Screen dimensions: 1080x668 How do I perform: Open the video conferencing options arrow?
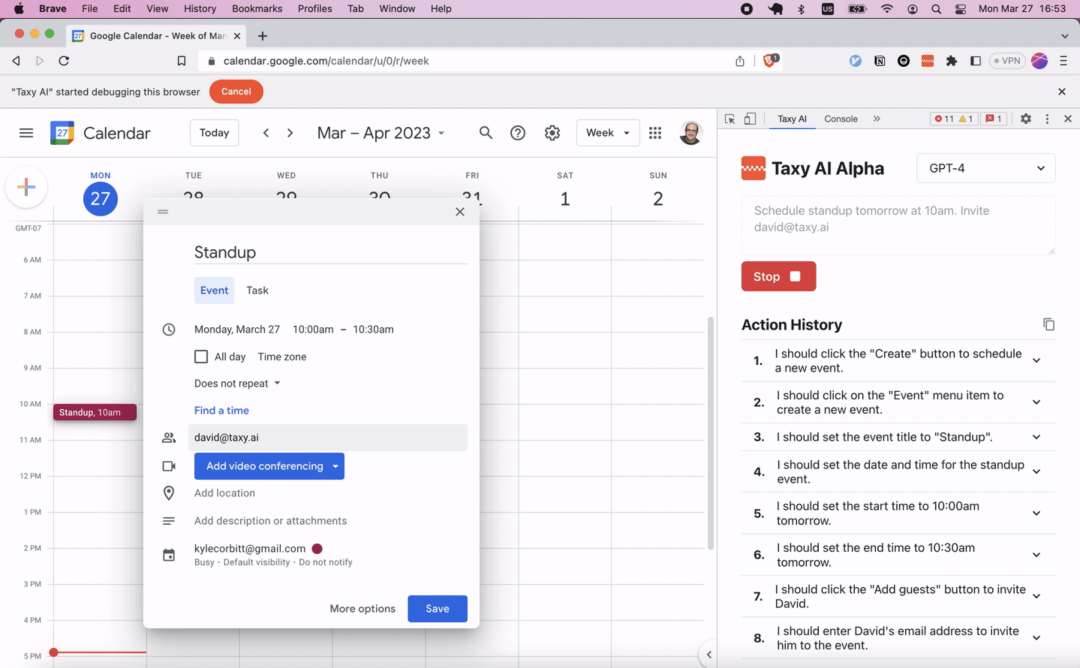tap(335, 466)
